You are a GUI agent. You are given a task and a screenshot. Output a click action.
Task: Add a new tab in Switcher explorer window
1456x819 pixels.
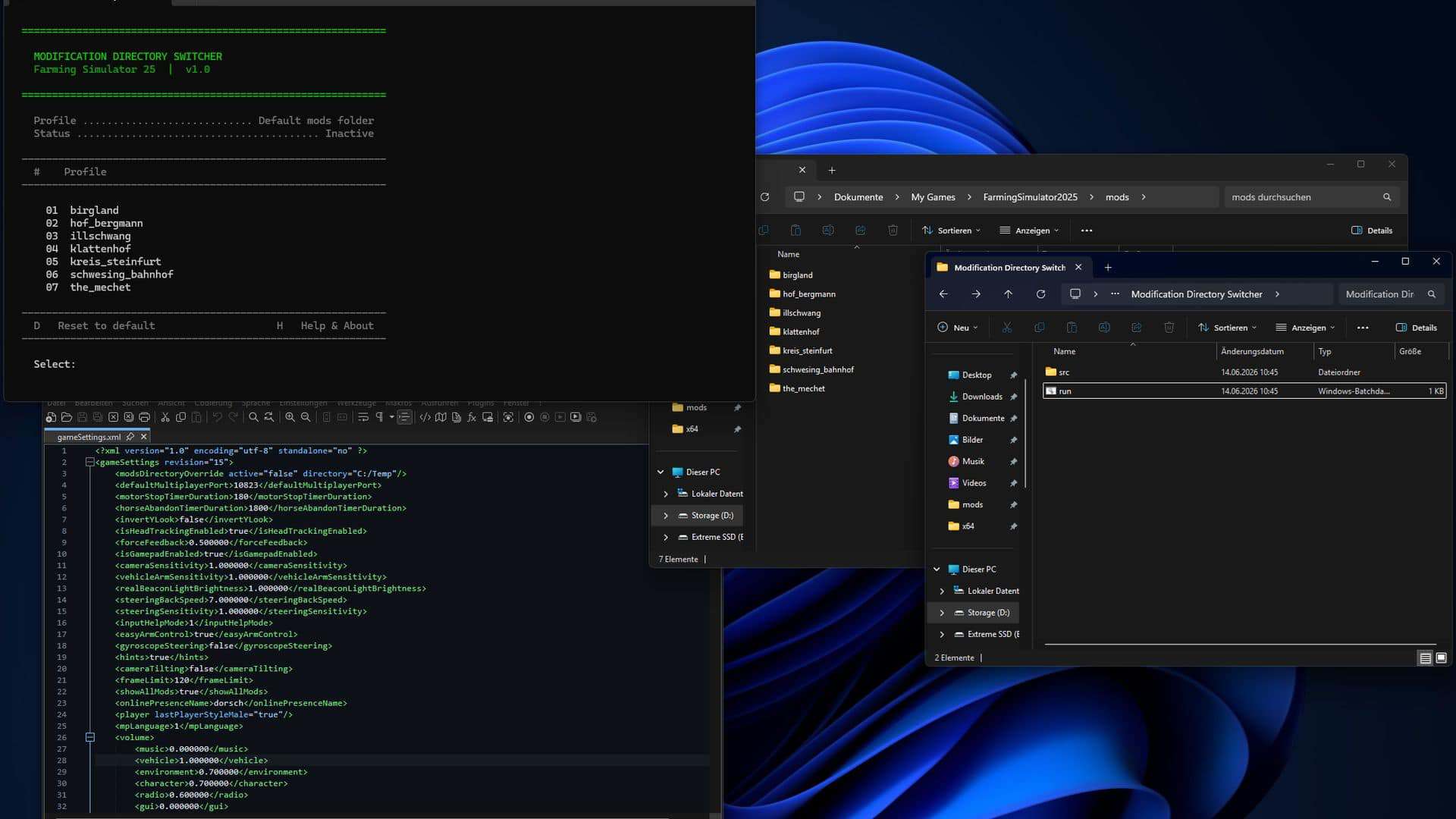click(1108, 268)
